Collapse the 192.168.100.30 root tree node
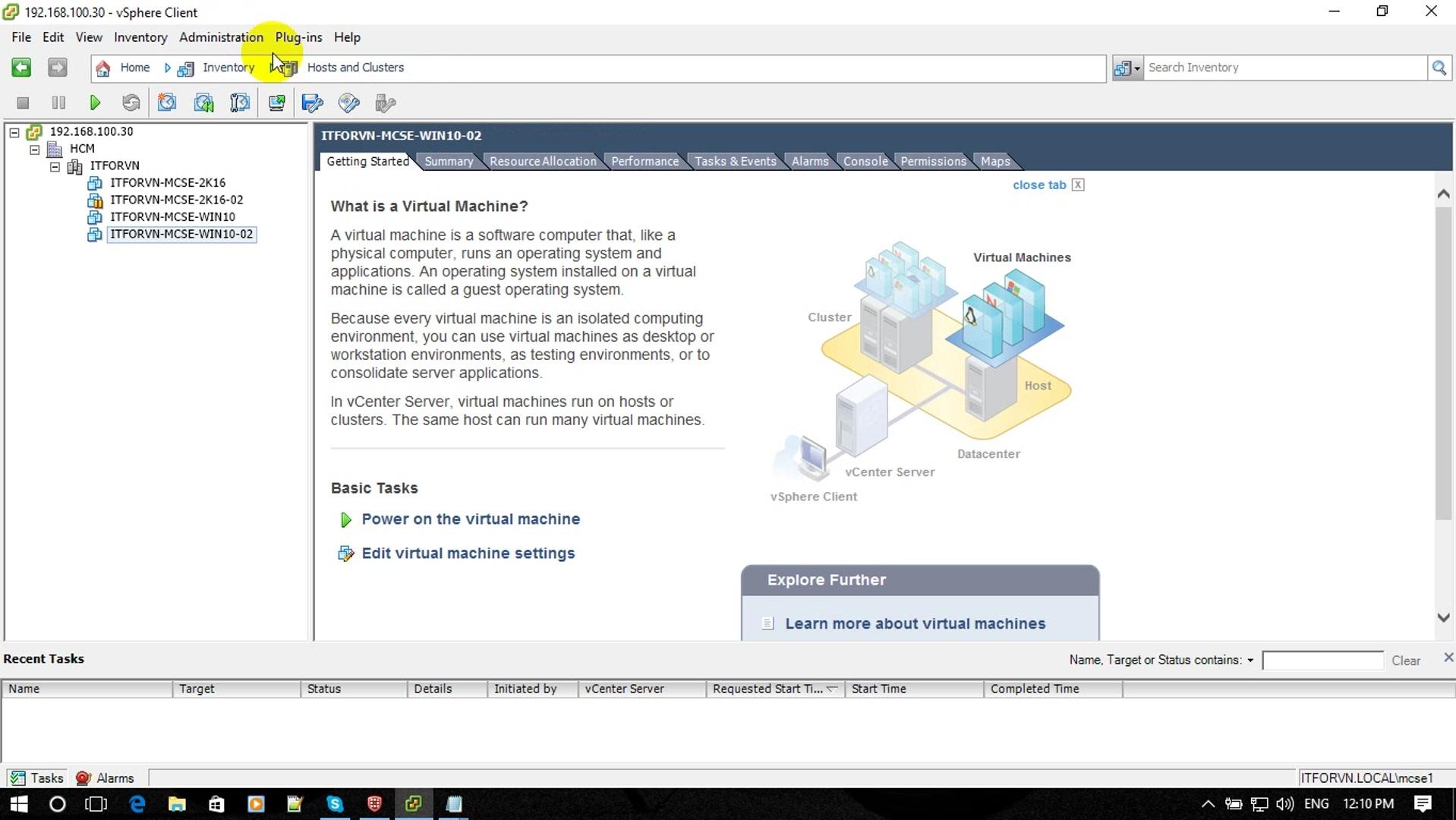 point(14,132)
